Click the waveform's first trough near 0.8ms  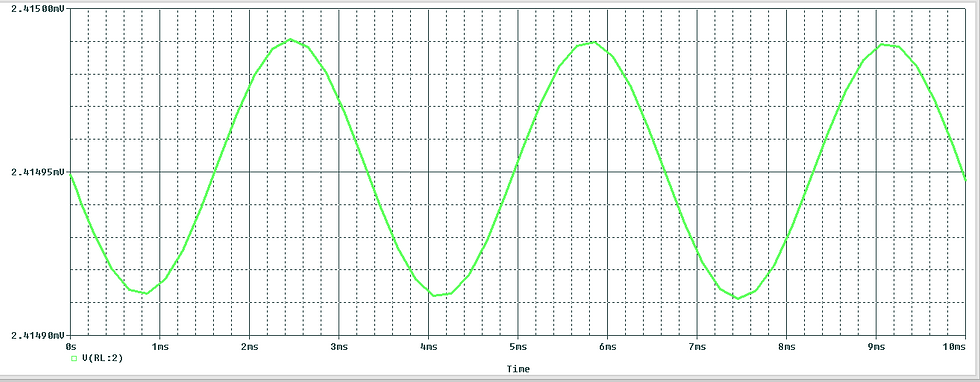click(146, 293)
